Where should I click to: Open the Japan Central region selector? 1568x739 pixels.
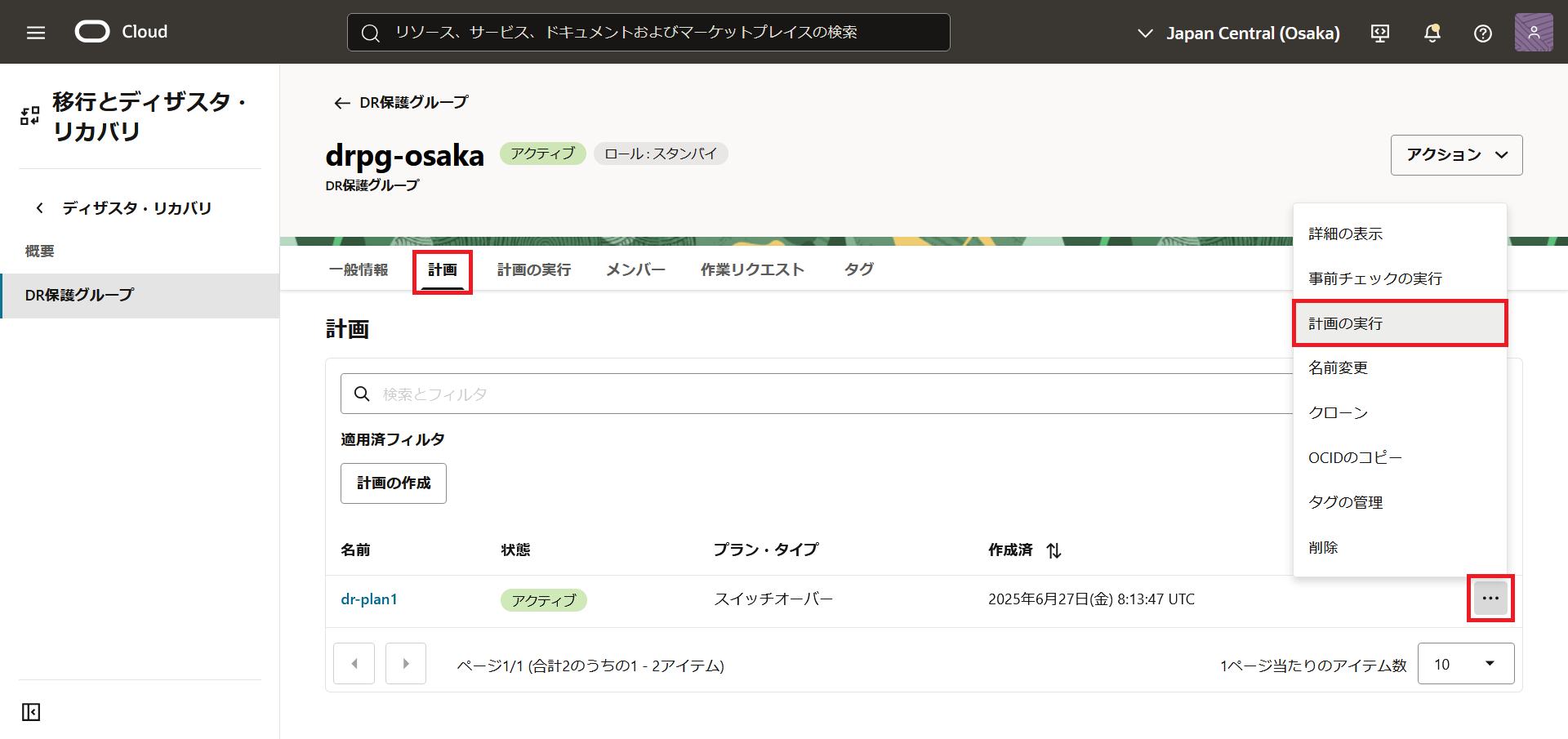1239,33
